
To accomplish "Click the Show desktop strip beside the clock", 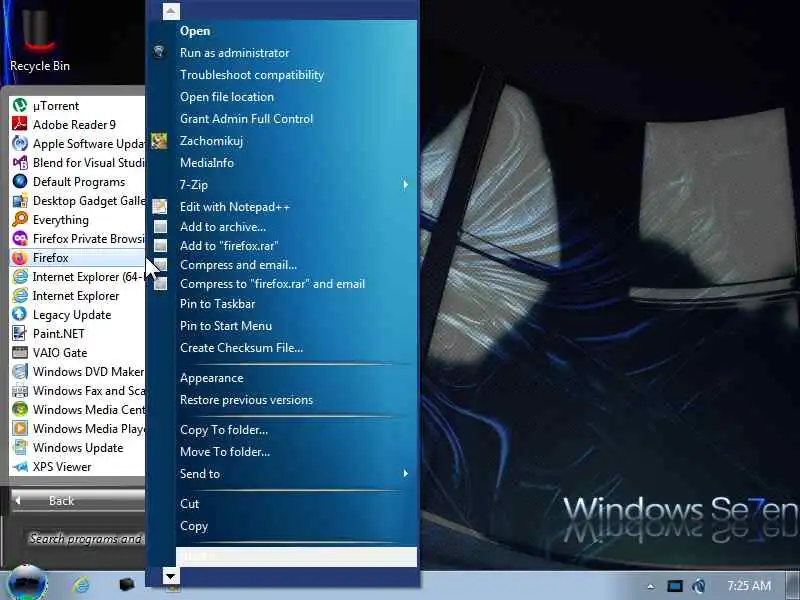I will click(793, 585).
